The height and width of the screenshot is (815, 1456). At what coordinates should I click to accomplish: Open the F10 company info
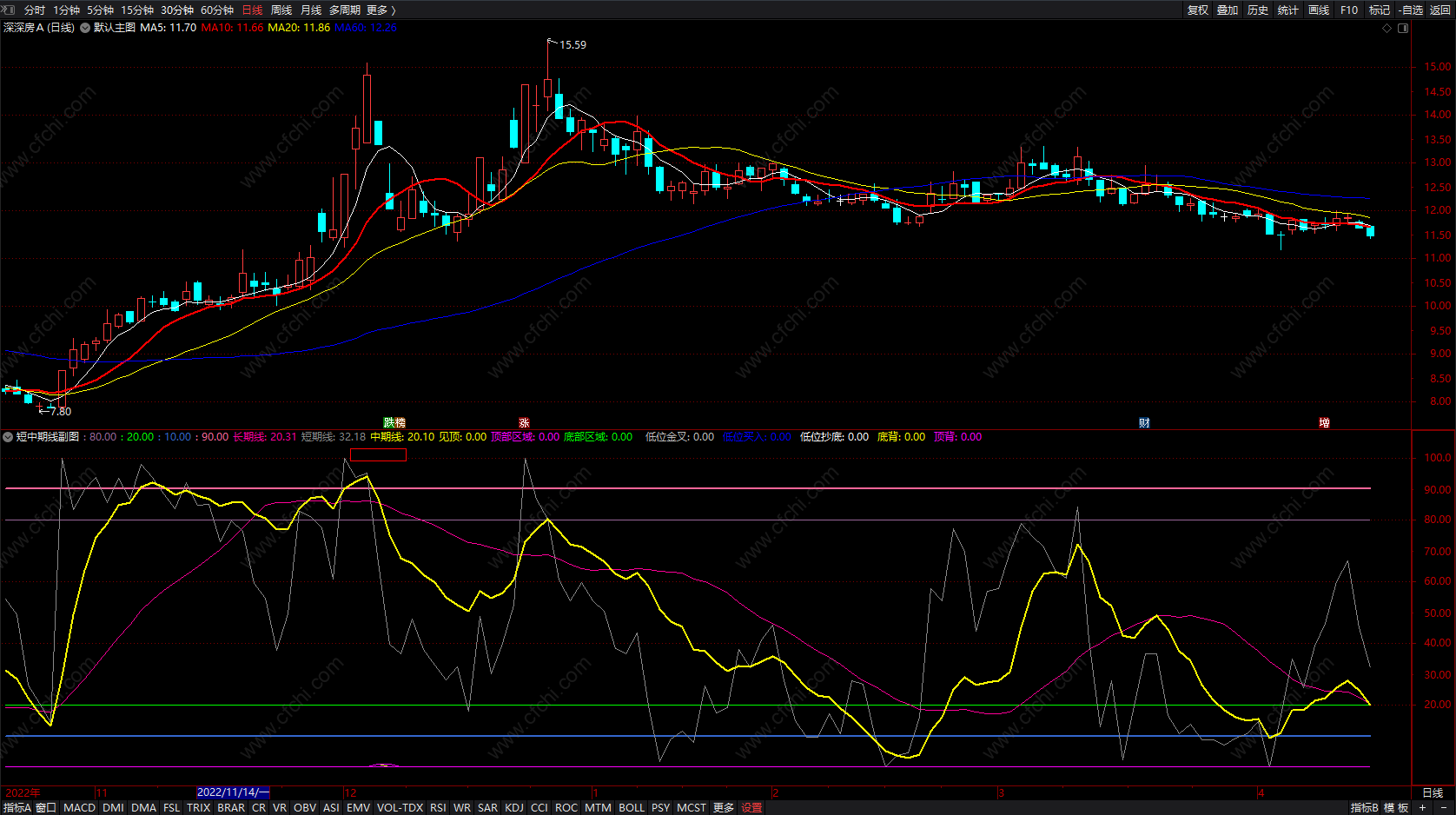point(1349,10)
